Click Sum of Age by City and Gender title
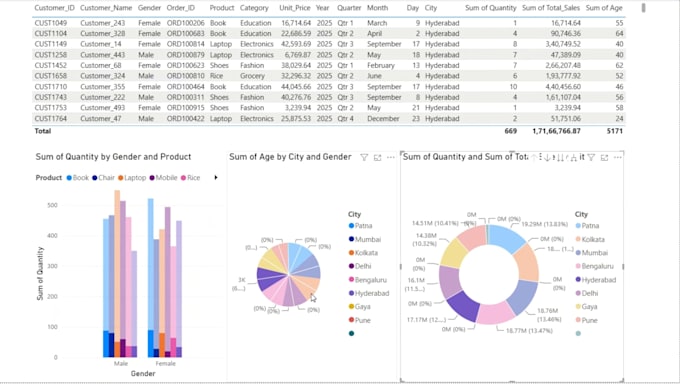This screenshot has height=384, width=680. pyautogui.click(x=290, y=157)
